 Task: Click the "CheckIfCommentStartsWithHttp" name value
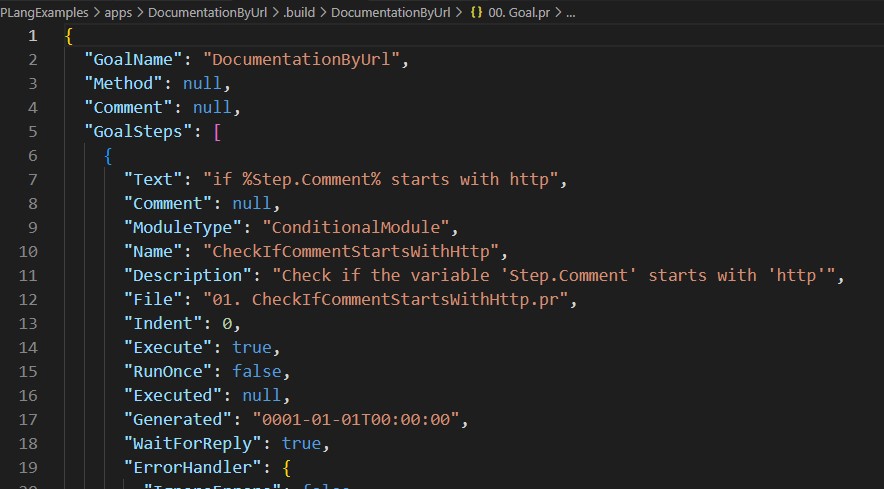pos(354,251)
